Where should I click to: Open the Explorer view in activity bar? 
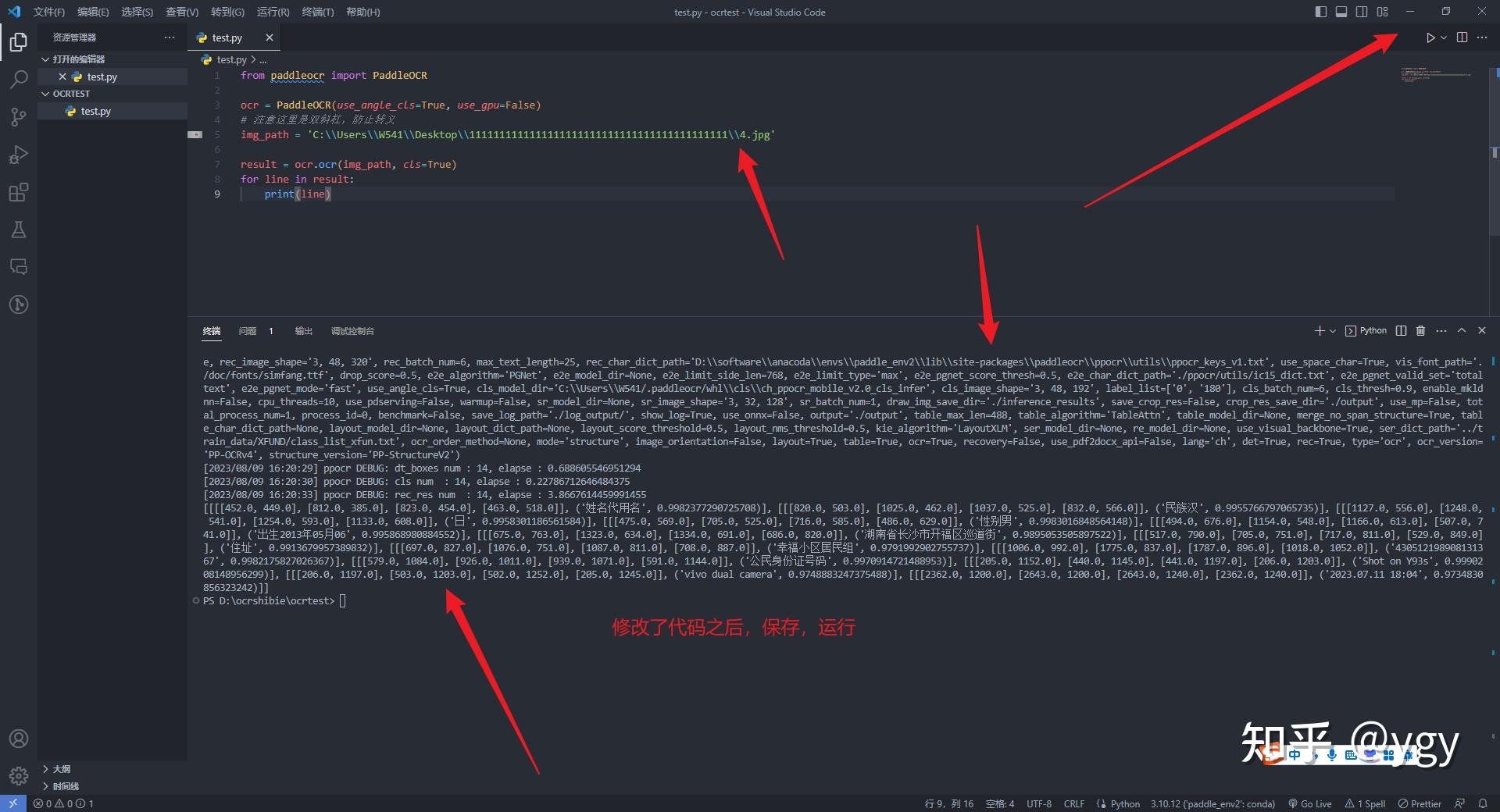(x=19, y=41)
